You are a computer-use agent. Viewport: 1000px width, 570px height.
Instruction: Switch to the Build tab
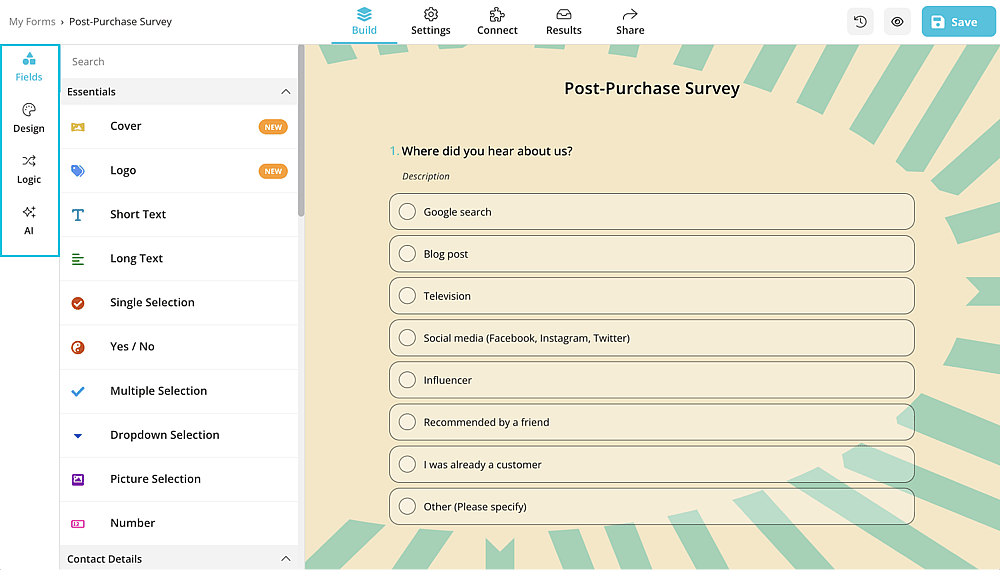pos(364,22)
